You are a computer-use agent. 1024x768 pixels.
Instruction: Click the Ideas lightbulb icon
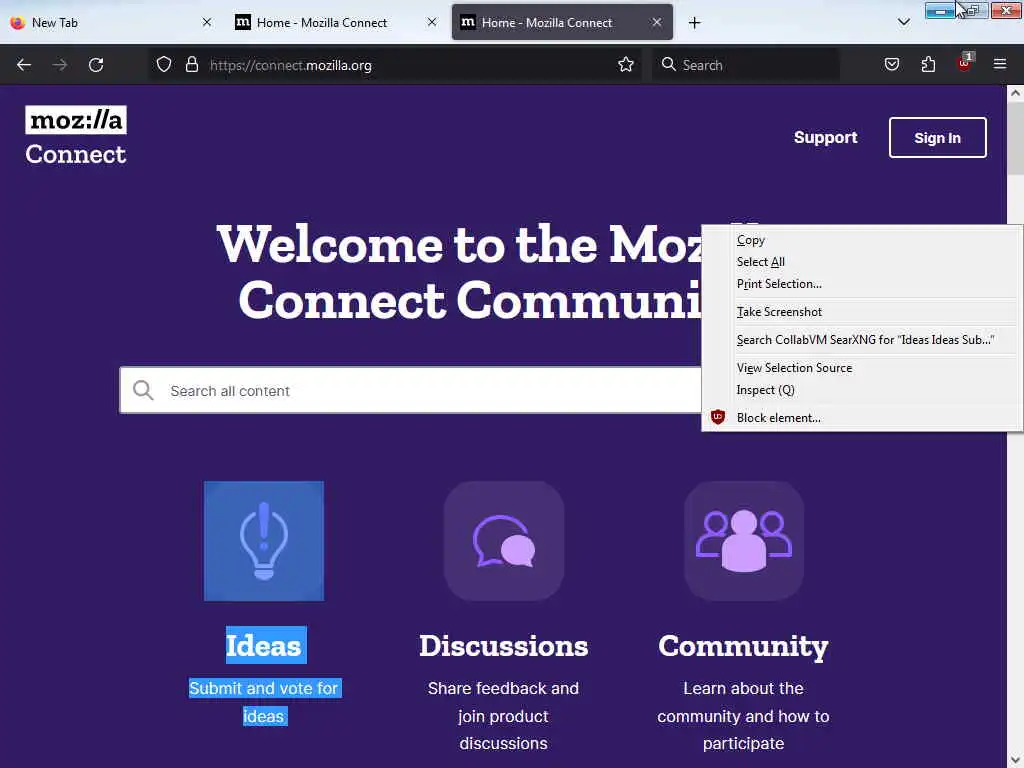click(264, 541)
